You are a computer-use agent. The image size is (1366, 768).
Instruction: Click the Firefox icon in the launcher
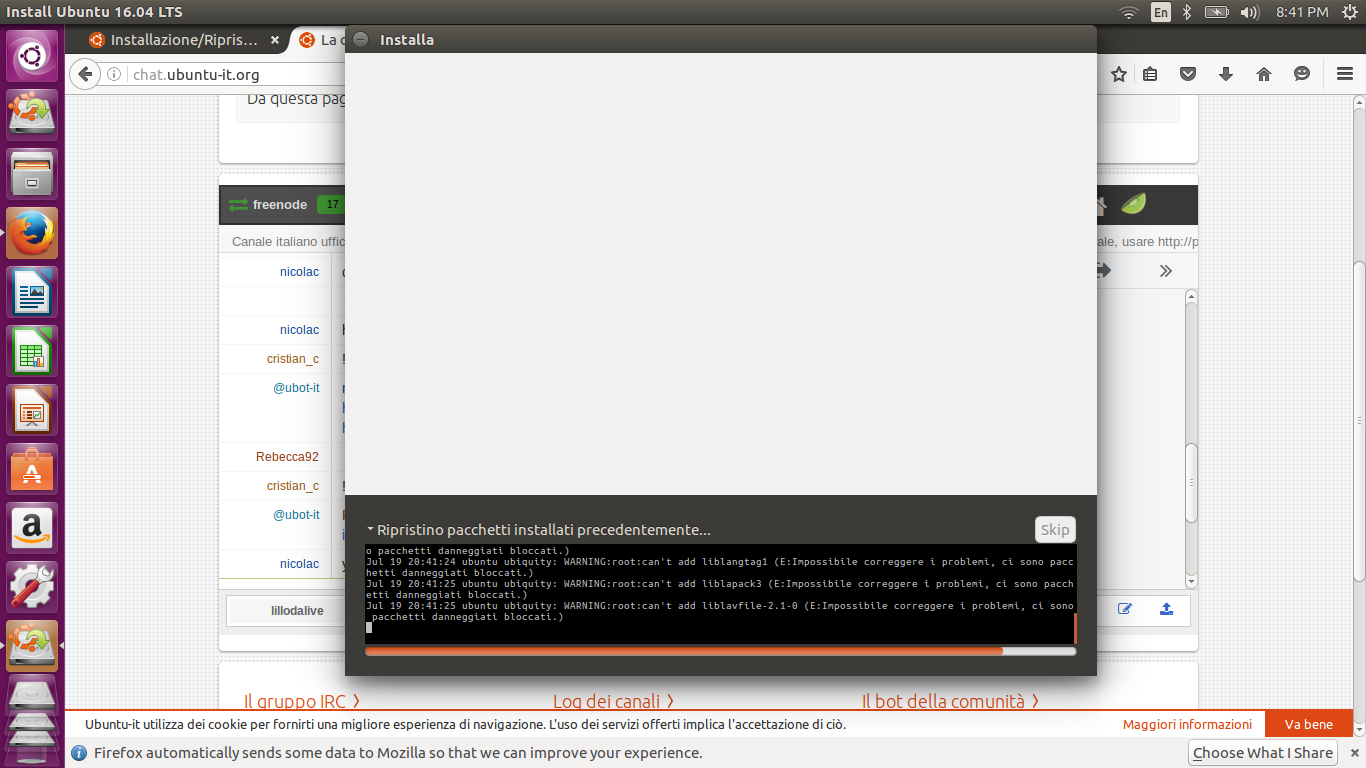[x=32, y=233]
